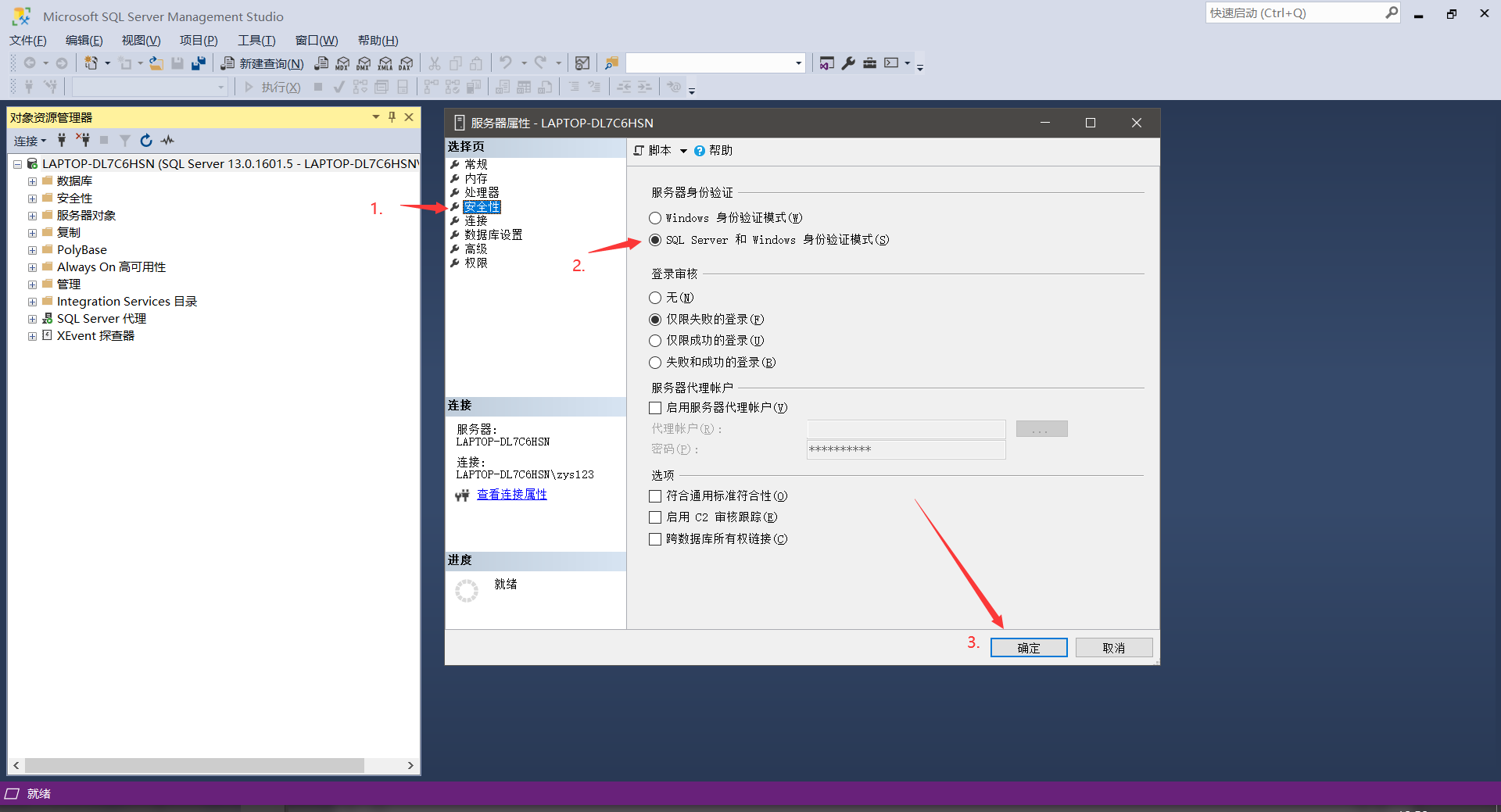Open the 连接 dropdown in Object Explorer
The height and width of the screenshot is (812, 1501).
30,141
